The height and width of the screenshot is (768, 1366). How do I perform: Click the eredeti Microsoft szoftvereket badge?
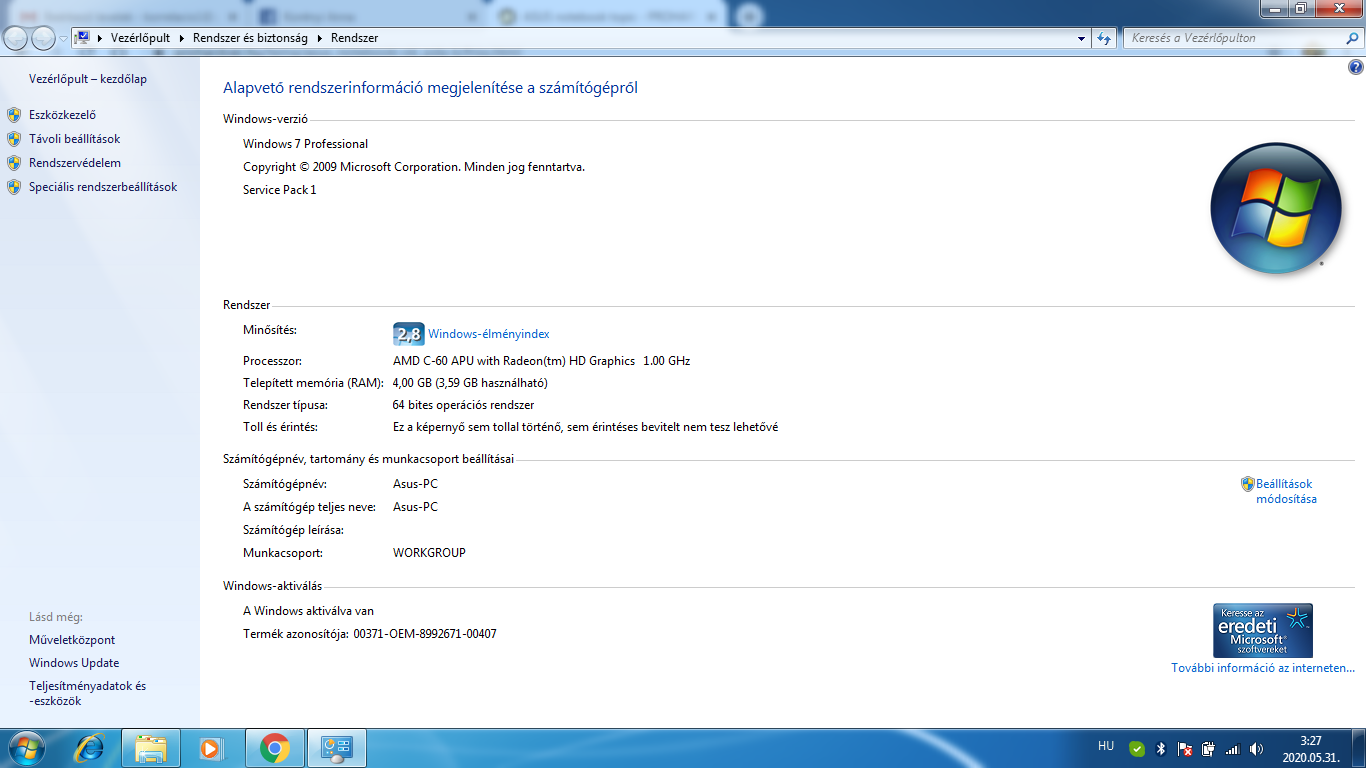1262,630
